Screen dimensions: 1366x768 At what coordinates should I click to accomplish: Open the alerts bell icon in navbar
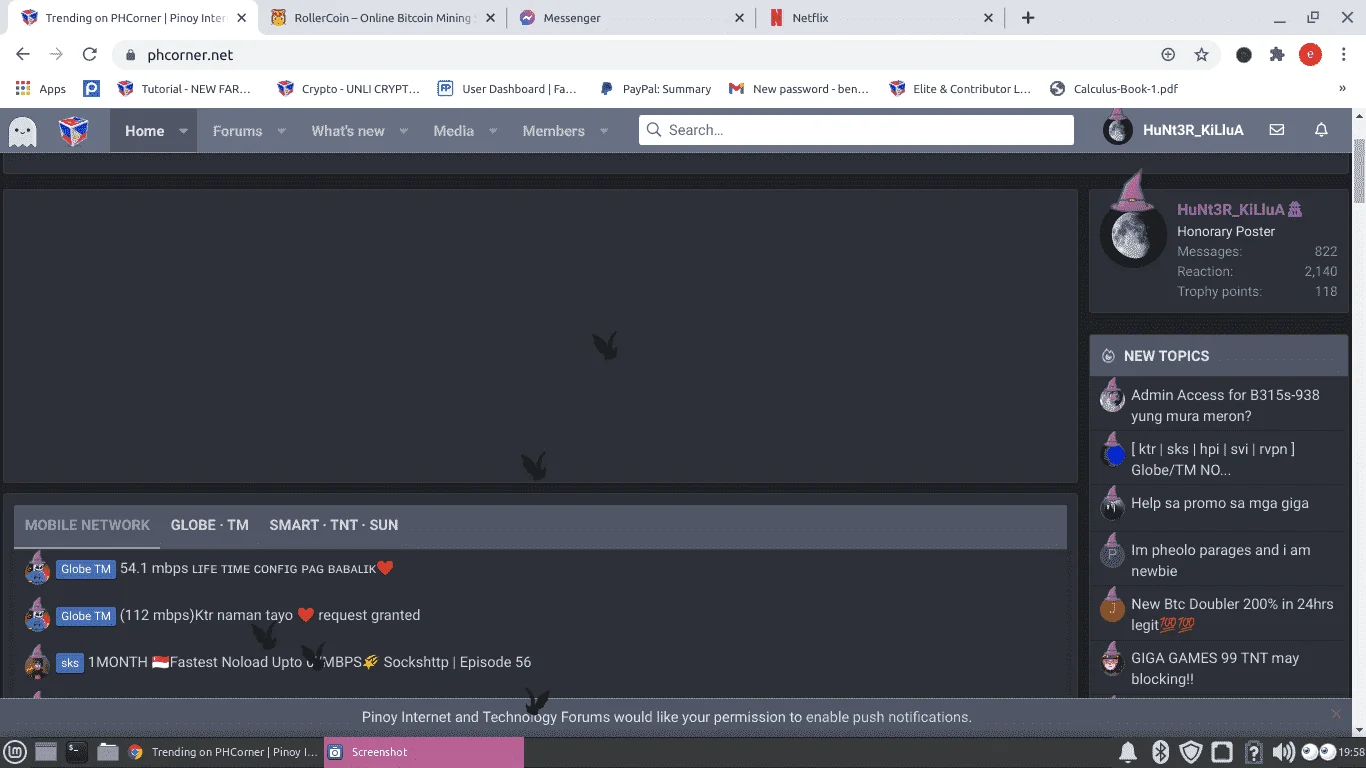point(1321,130)
